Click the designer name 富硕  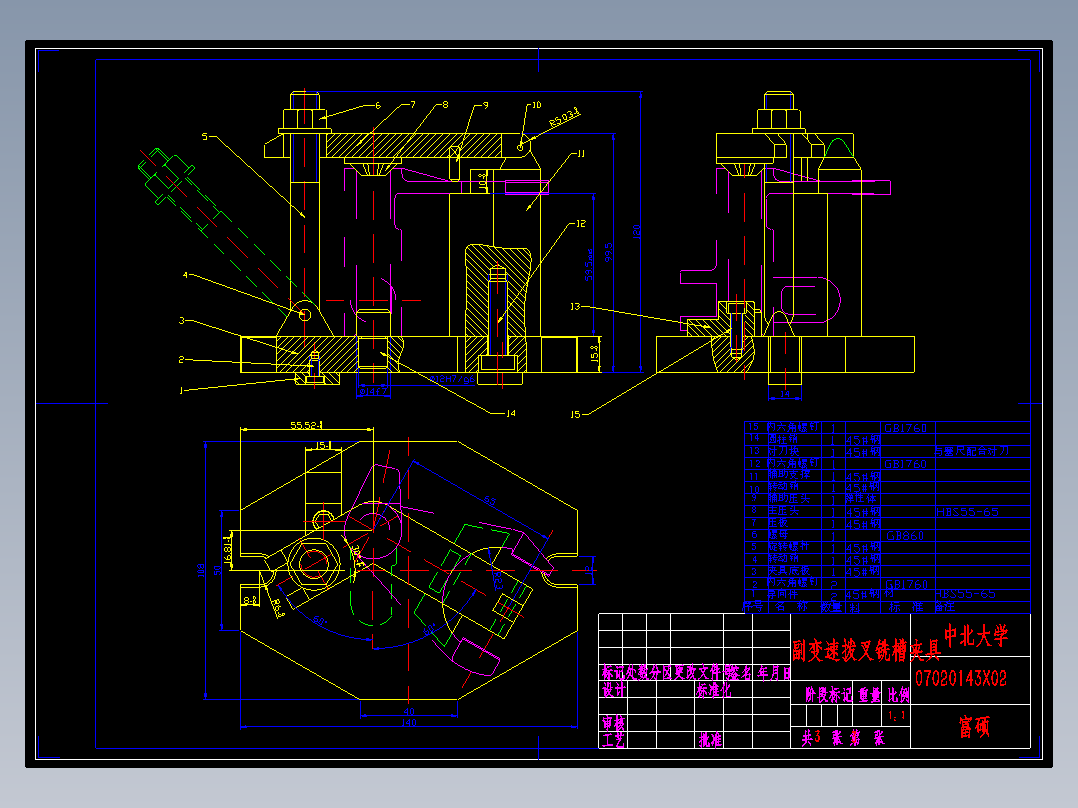pyautogui.click(x=974, y=726)
